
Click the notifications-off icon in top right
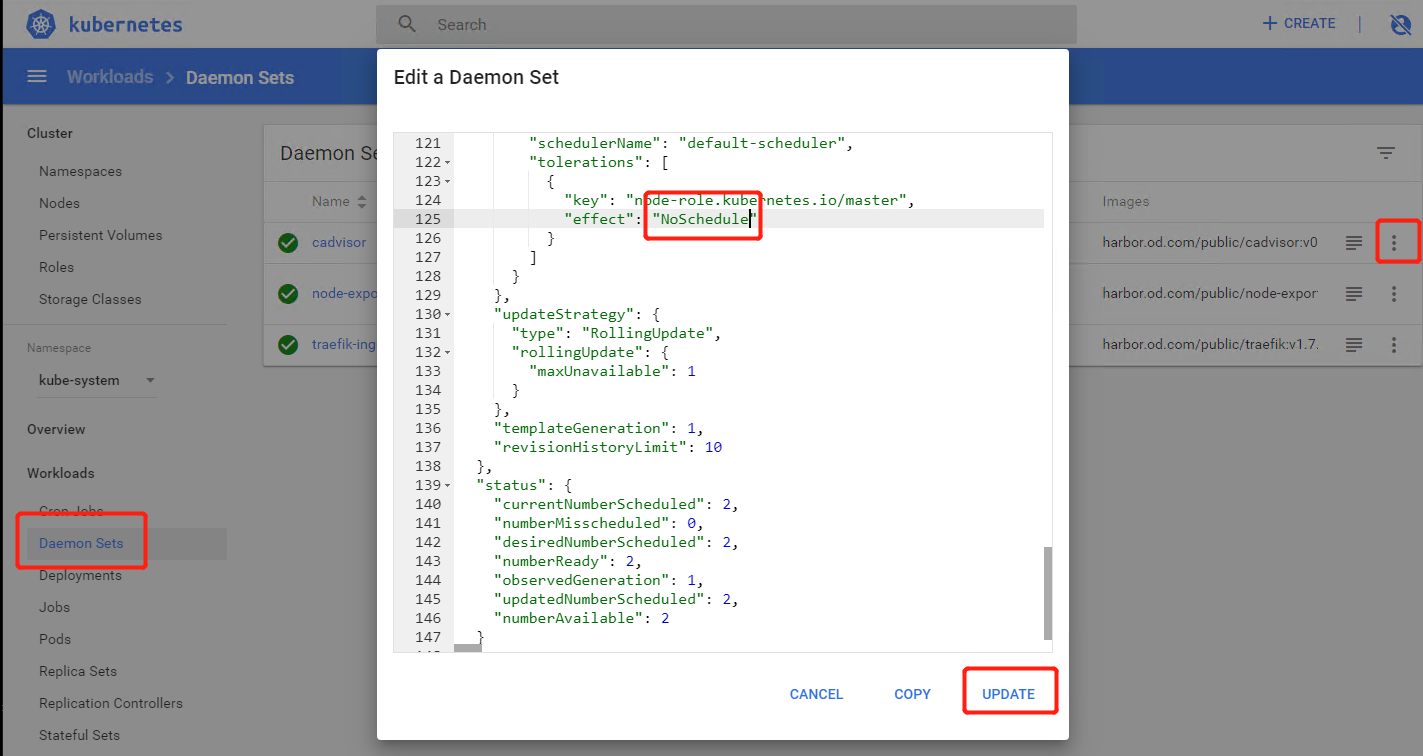pos(1400,24)
